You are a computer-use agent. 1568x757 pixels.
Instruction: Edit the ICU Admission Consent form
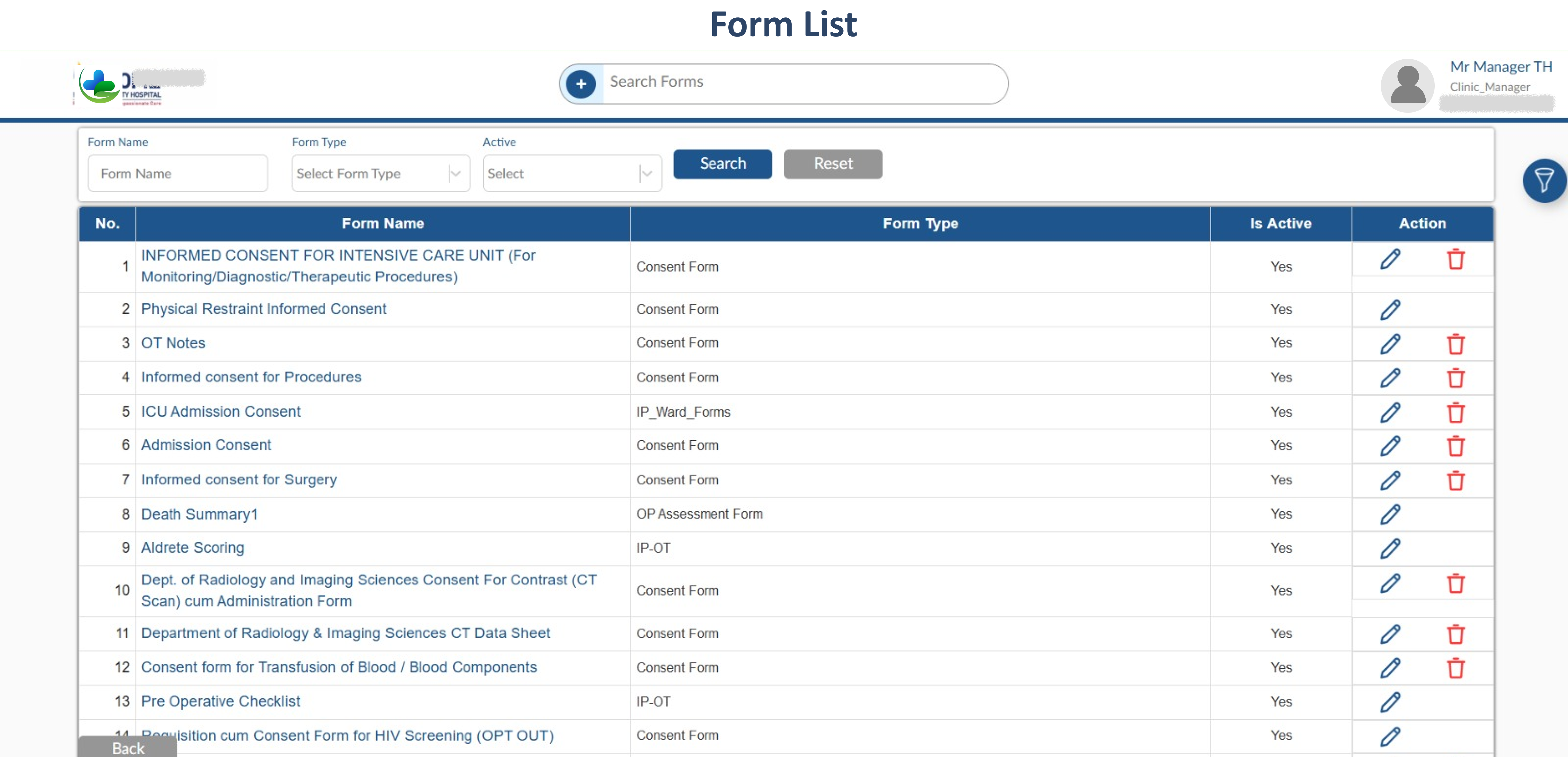click(1390, 412)
